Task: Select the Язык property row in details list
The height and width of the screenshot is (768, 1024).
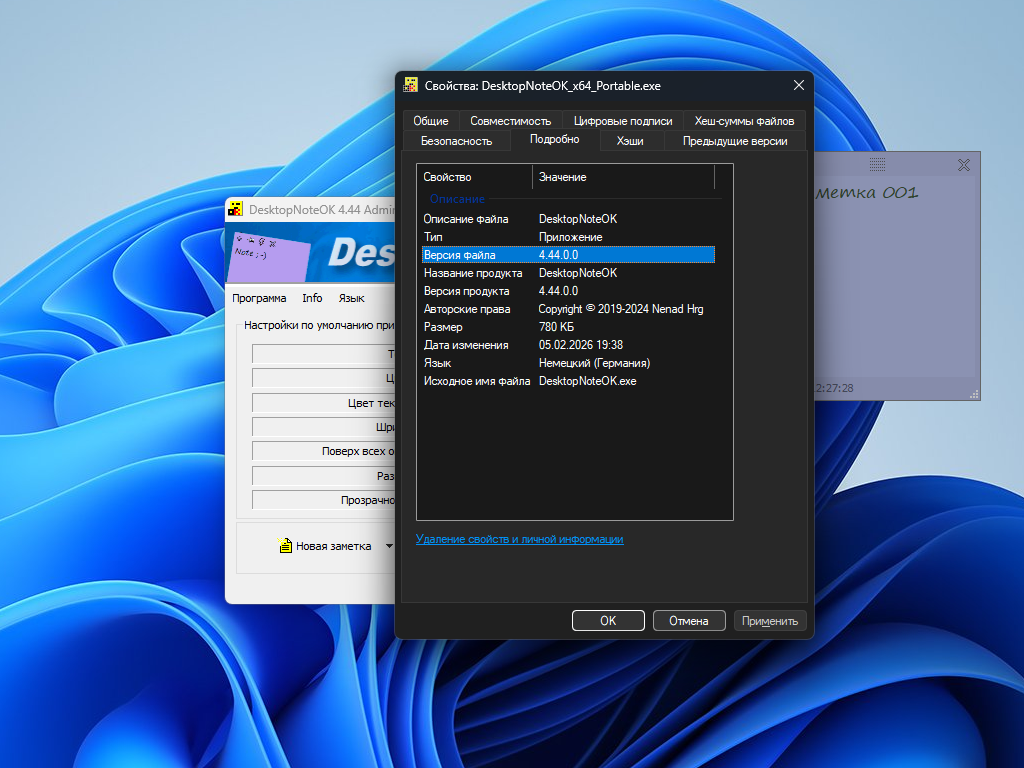Action: (x=568, y=363)
